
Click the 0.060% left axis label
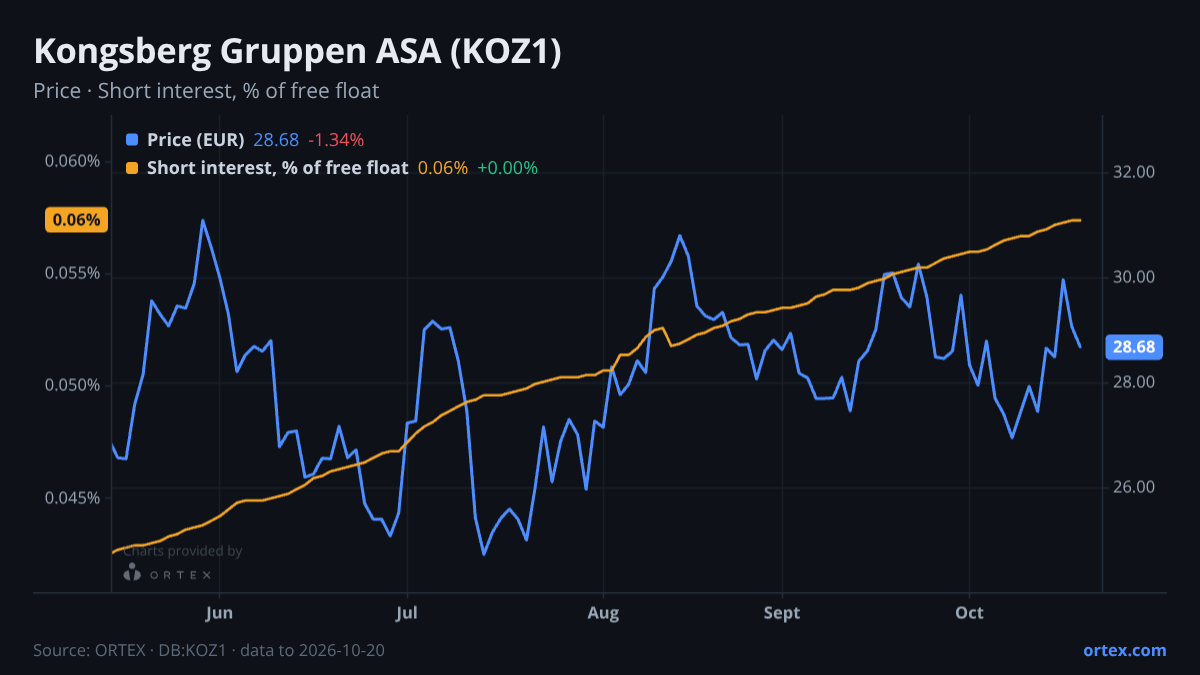(x=73, y=161)
